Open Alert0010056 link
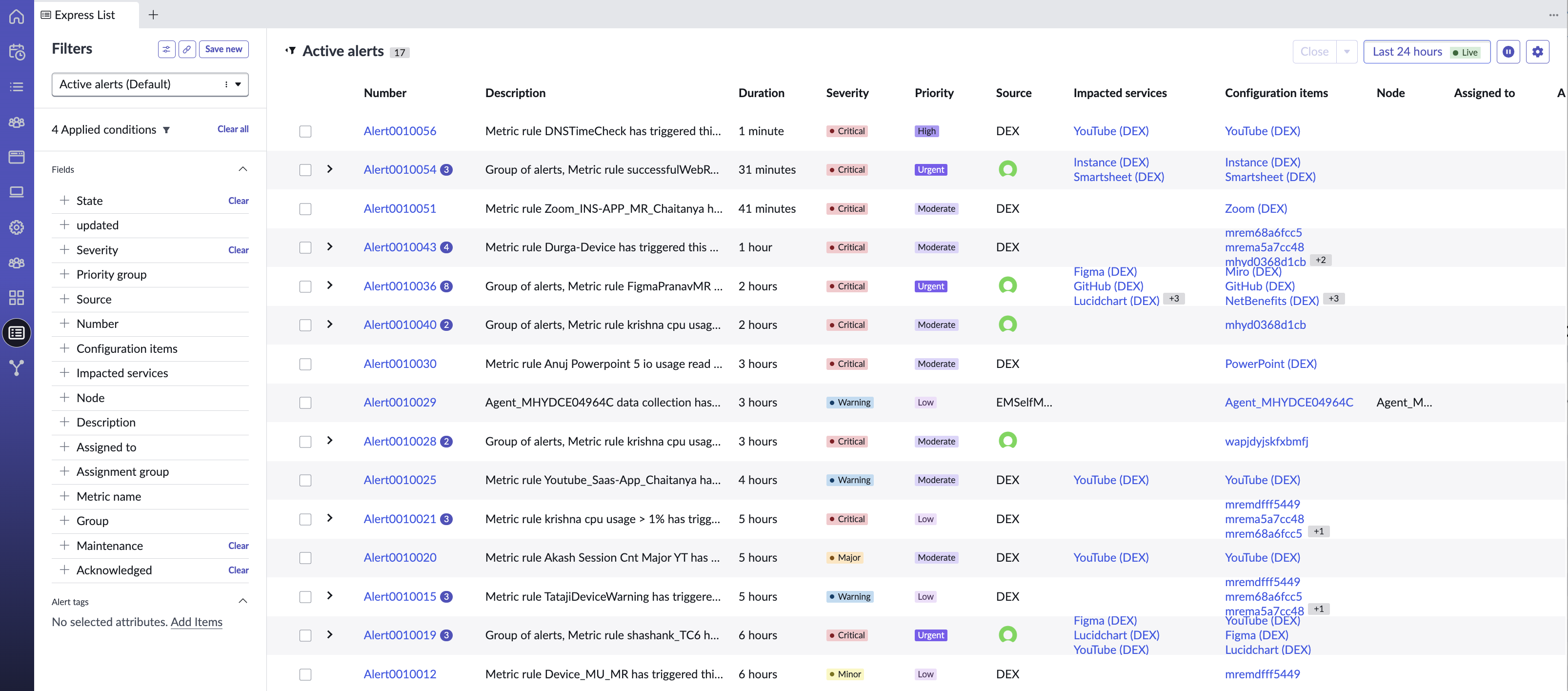 400,131
